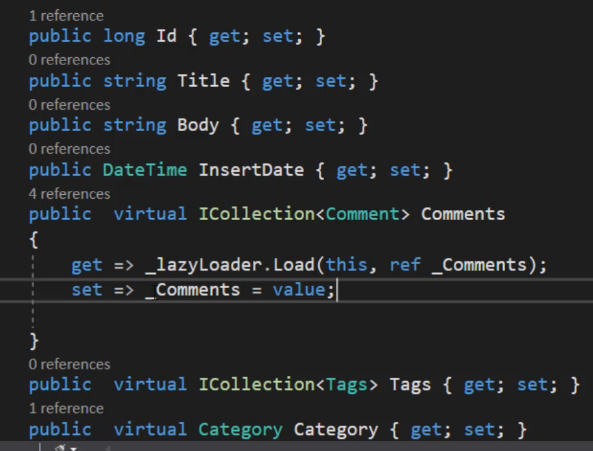Click the Tags type inside ICollection<Tags>
This screenshot has width=593, height=451.
[x=347, y=385]
